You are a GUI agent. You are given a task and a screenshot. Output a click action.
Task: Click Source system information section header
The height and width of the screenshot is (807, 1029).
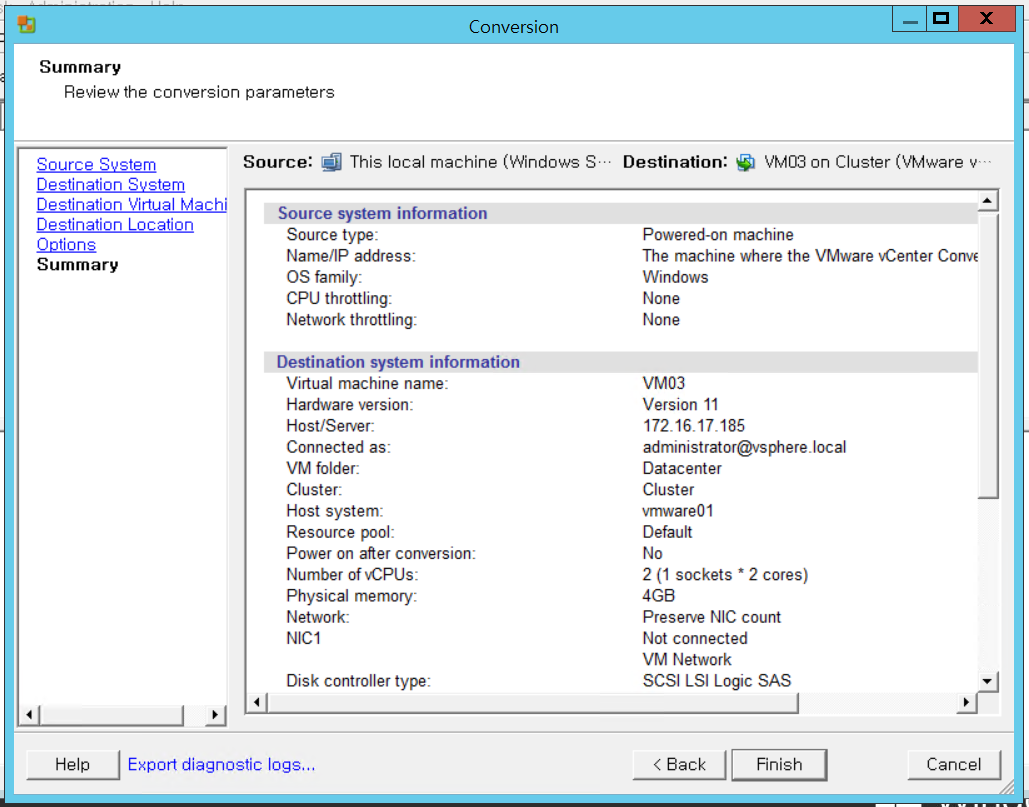point(620,213)
